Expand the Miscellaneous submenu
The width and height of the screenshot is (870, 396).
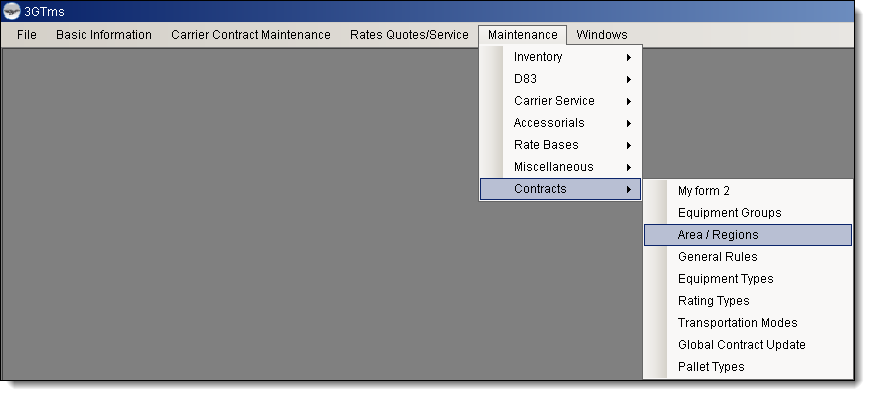click(560, 167)
